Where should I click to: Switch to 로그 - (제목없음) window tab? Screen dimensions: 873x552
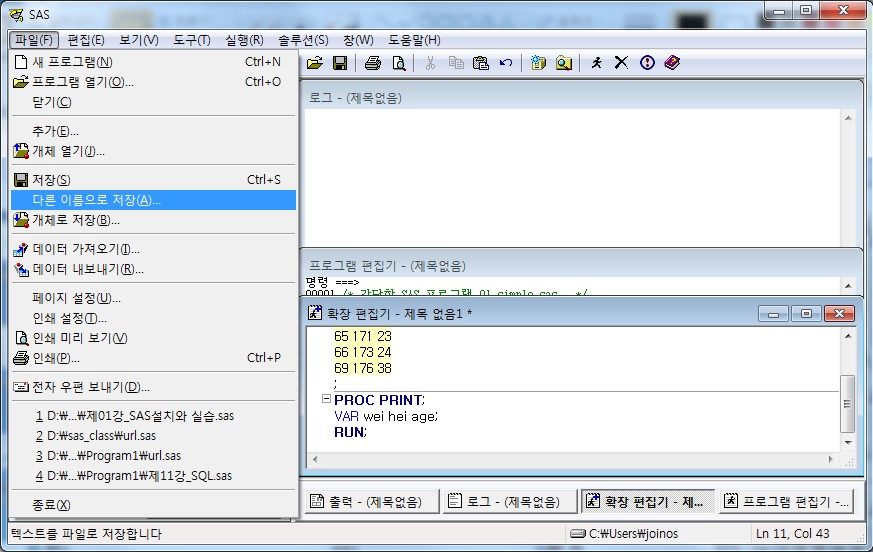pyautogui.click(x=509, y=502)
